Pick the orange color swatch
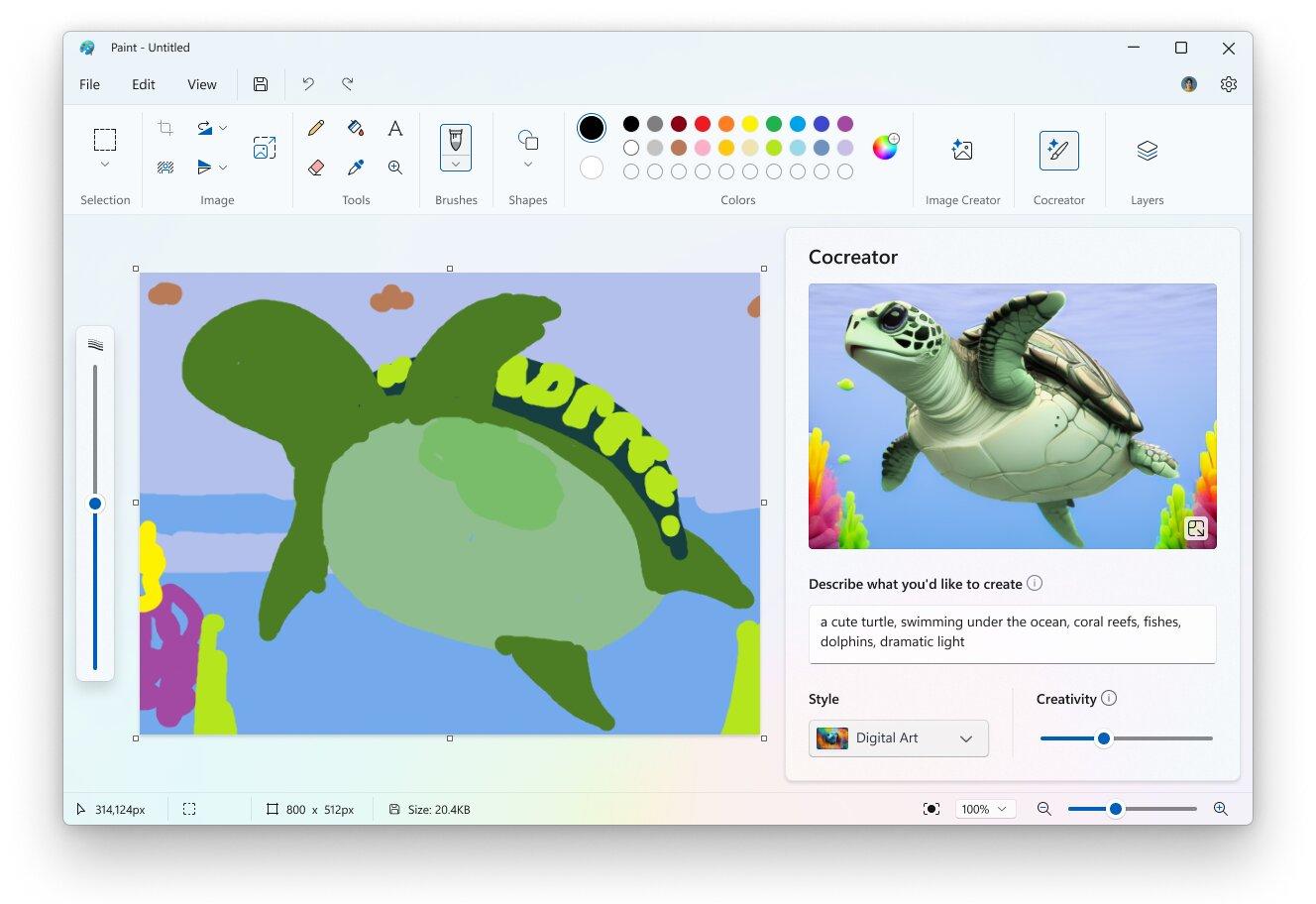Screen dimensions: 1316x904 (x=726, y=124)
